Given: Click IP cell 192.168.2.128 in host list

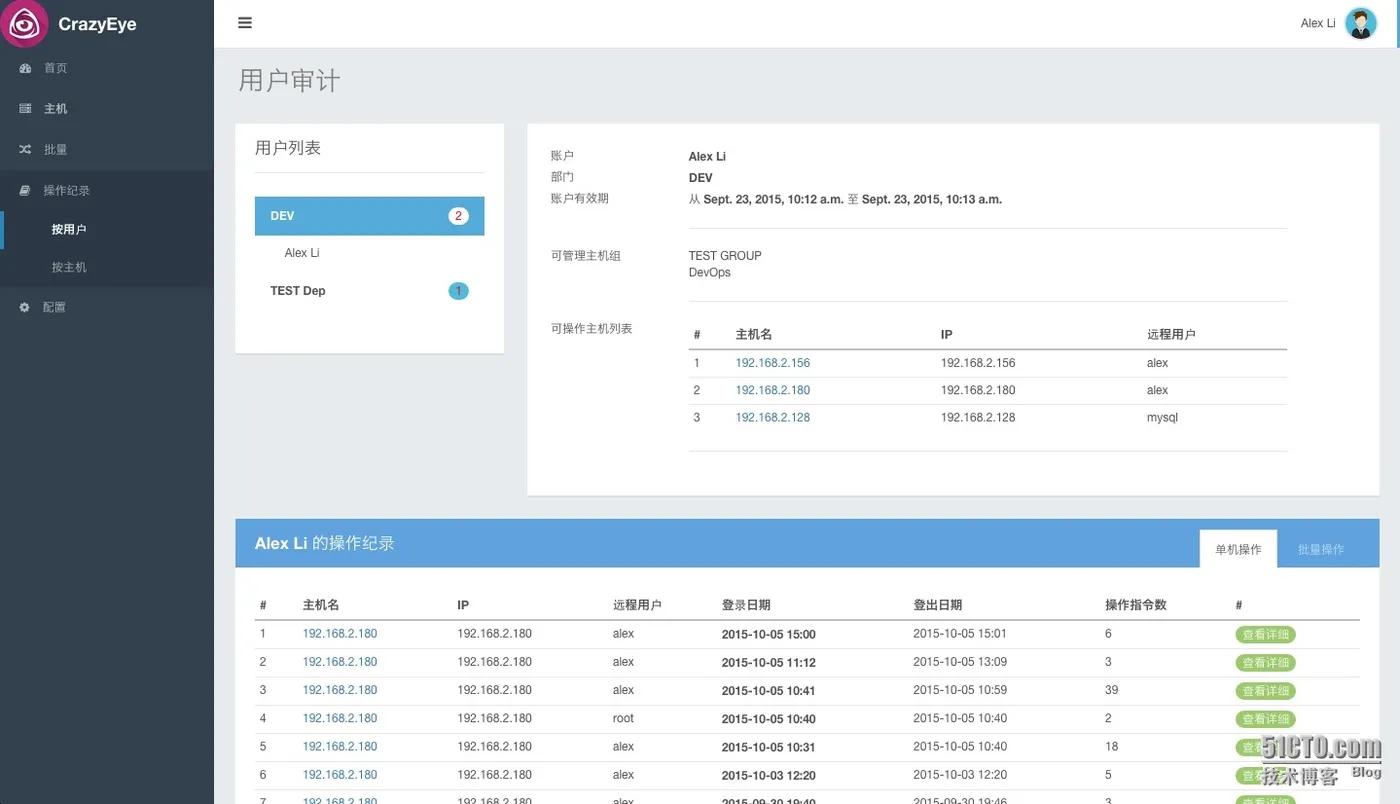Looking at the screenshot, I should coord(978,417).
